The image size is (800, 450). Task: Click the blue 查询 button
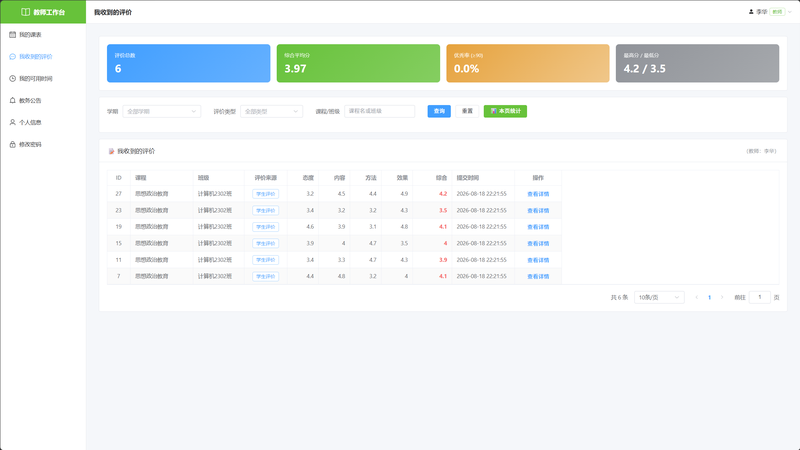pos(439,111)
